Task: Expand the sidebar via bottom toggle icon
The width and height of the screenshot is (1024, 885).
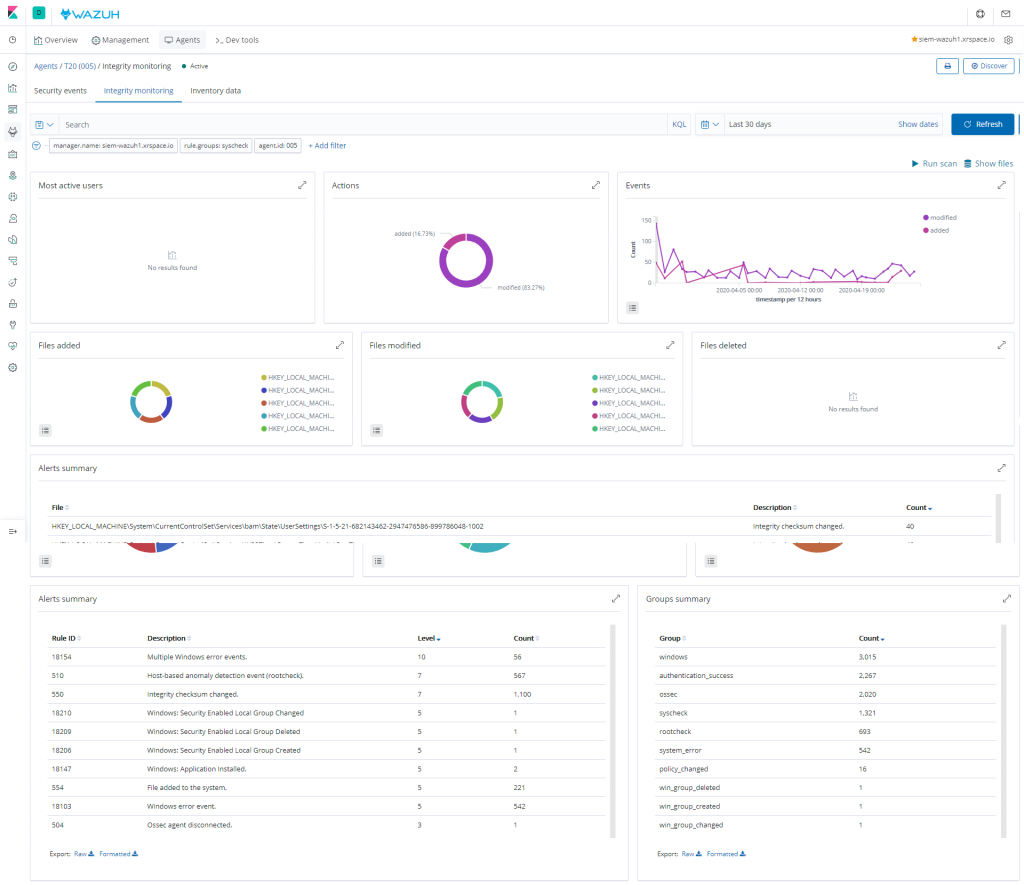Action: (12, 532)
